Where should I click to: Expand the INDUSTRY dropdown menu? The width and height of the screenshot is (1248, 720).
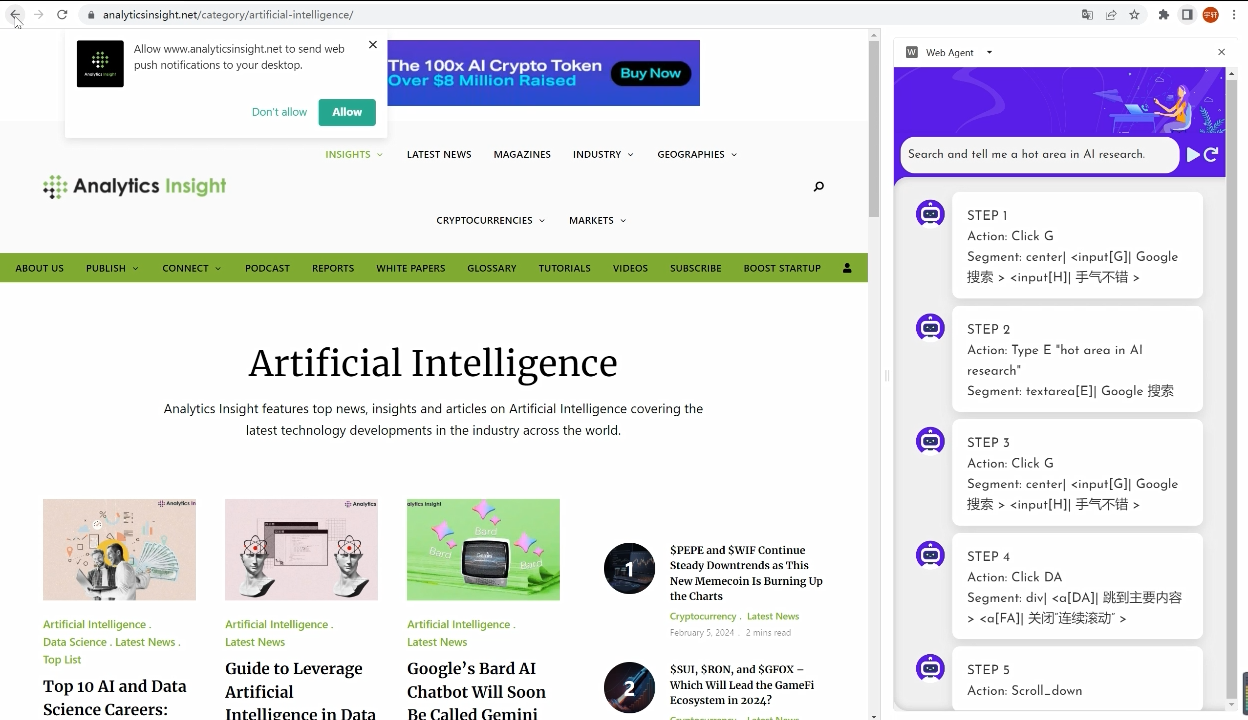coord(603,154)
